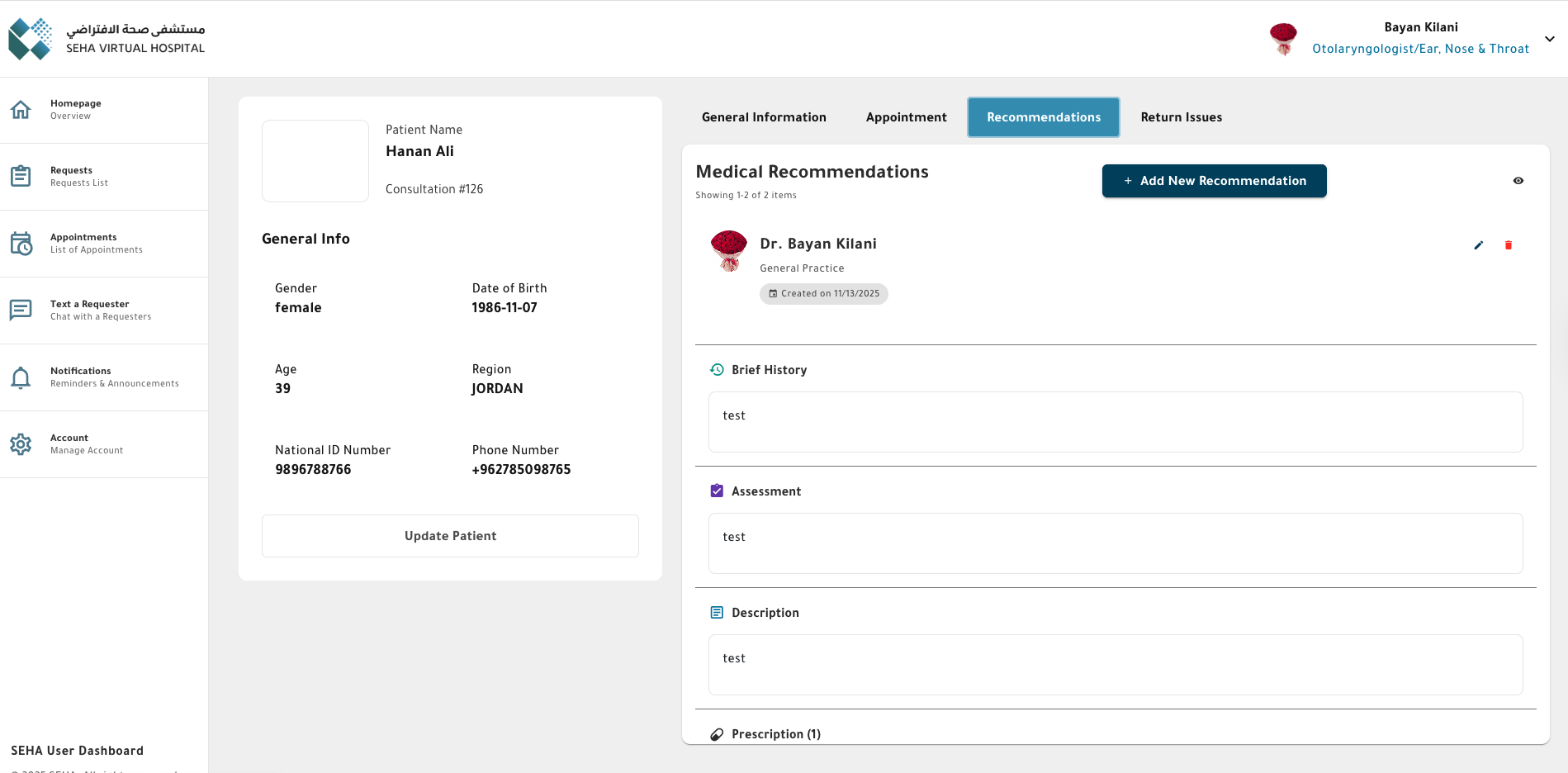Click the Notifications bell icon
This screenshot has height=773, width=1568.
(x=21, y=377)
